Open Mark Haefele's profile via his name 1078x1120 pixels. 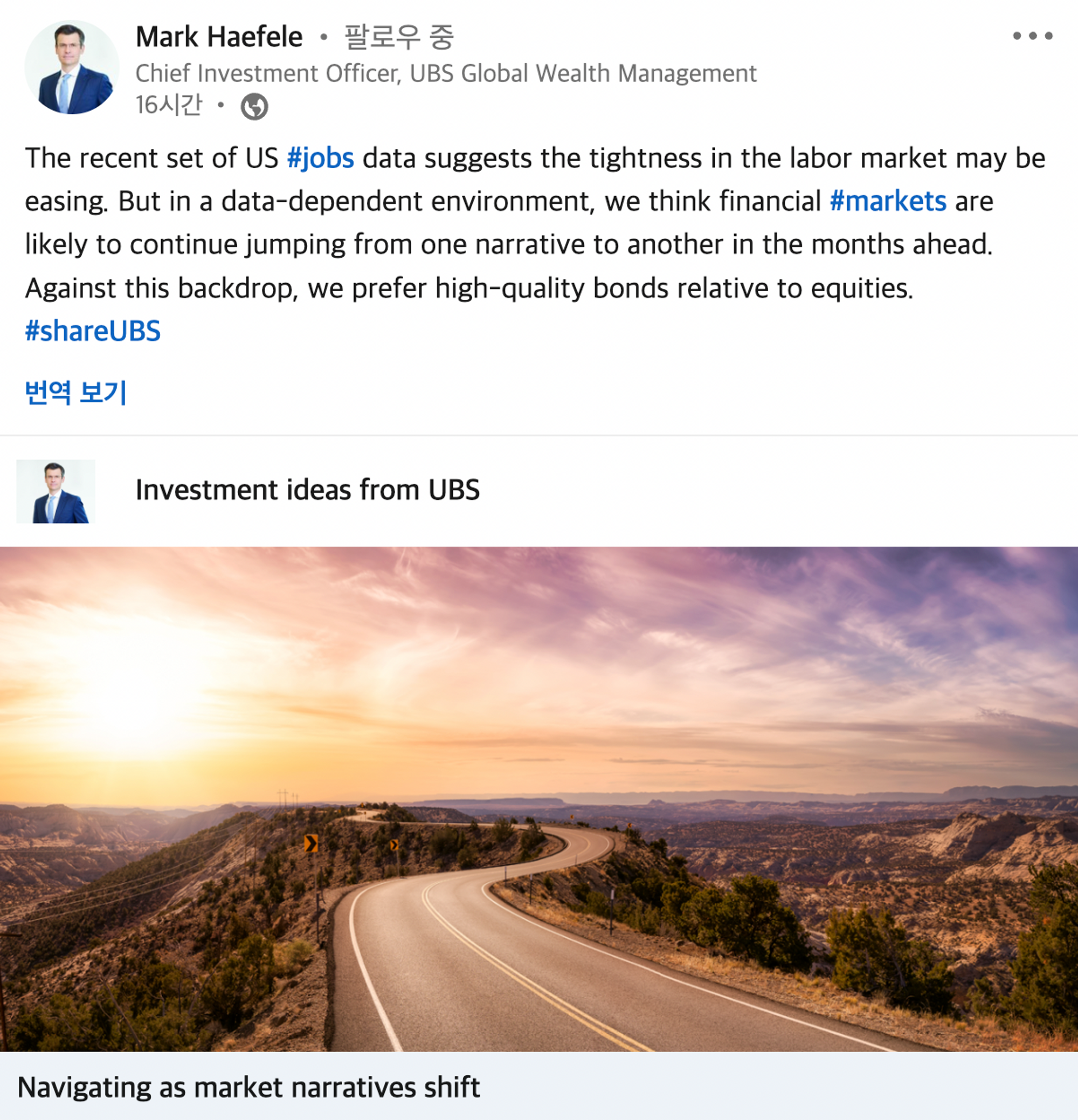219,37
